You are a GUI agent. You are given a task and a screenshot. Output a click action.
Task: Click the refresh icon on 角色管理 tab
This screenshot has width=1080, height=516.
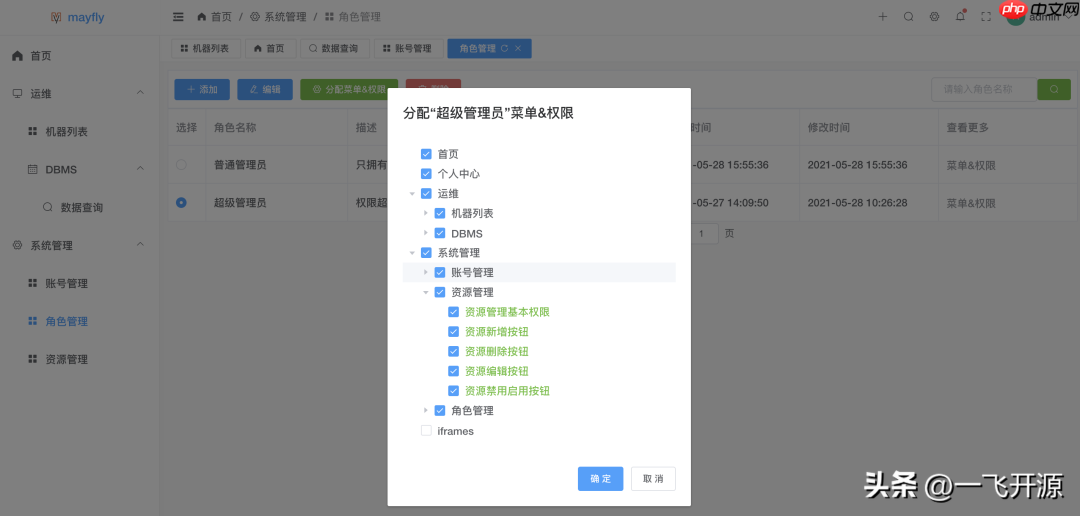[x=505, y=48]
